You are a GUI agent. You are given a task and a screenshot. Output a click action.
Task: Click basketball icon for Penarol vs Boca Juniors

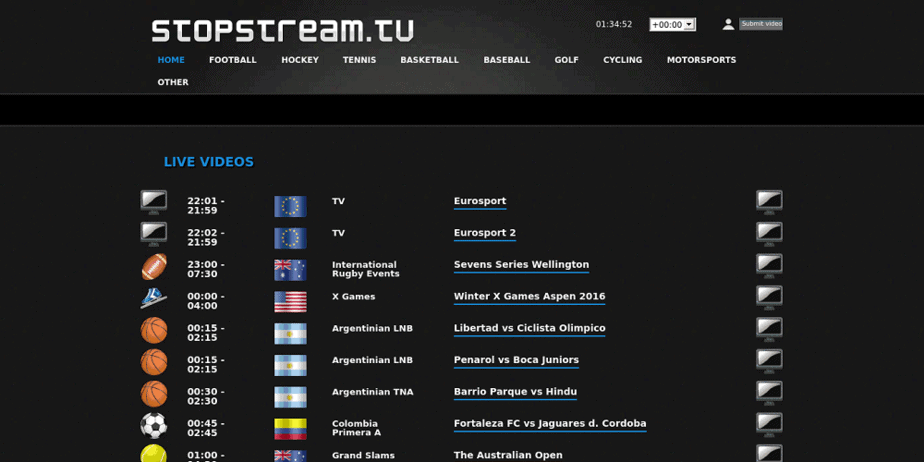point(154,362)
